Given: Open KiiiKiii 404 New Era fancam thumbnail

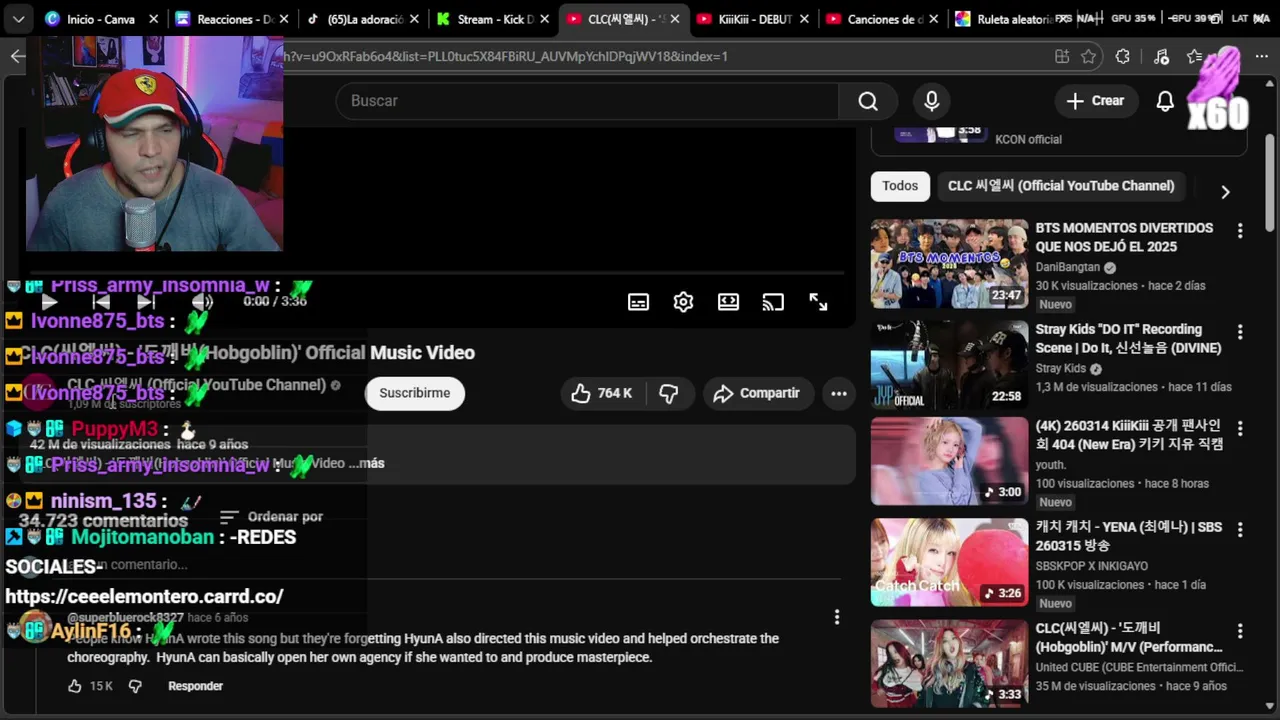Looking at the screenshot, I should [949, 461].
